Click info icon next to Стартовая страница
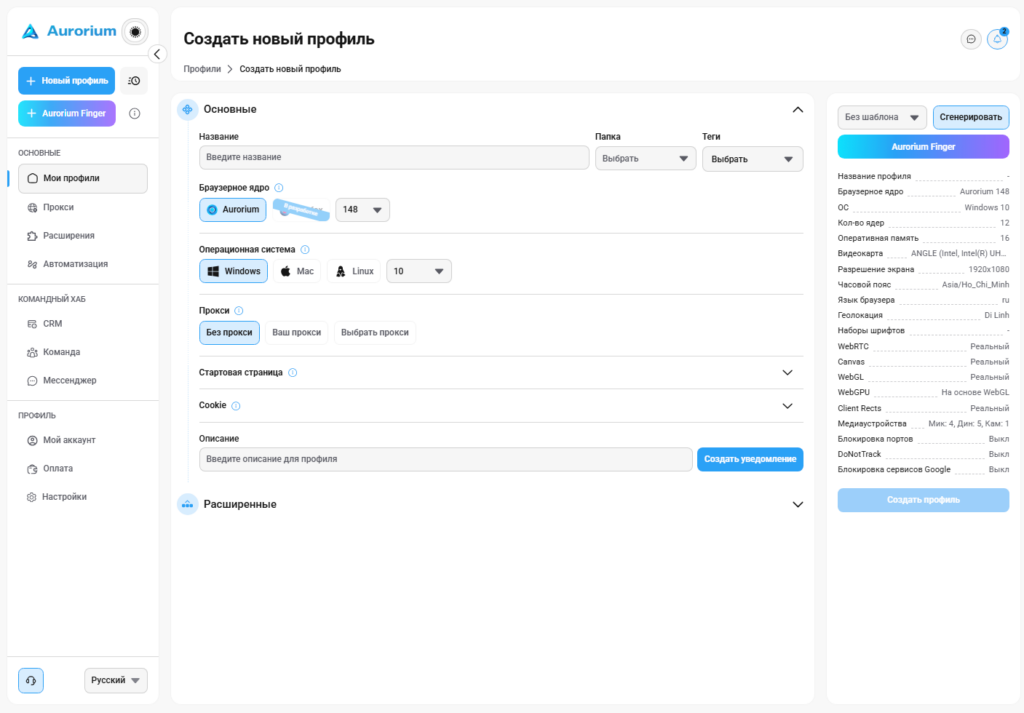 coord(293,373)
